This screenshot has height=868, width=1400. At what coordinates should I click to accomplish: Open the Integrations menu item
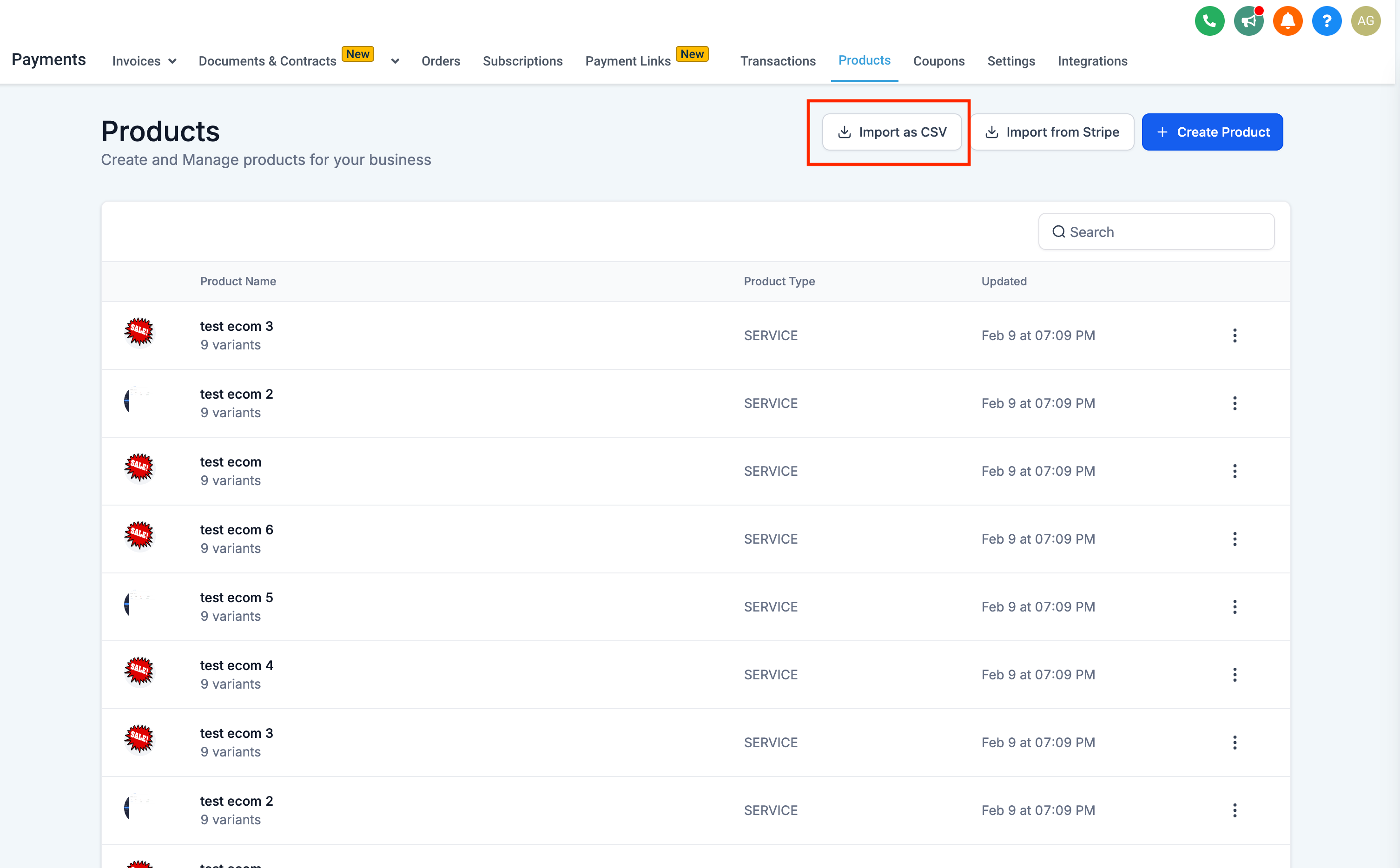tap(1093, 60)
